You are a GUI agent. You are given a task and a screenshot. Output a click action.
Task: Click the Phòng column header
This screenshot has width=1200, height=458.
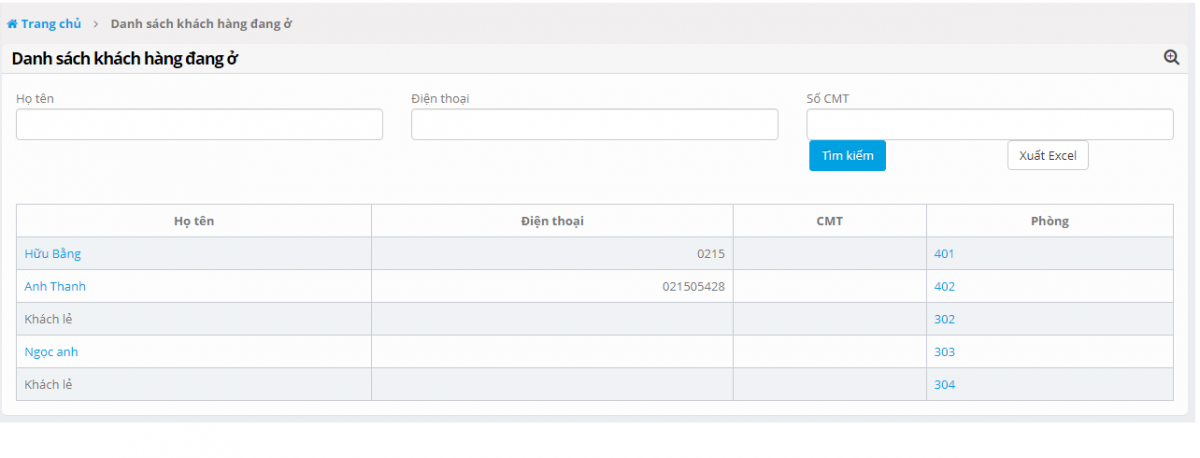click(1049, 221)
